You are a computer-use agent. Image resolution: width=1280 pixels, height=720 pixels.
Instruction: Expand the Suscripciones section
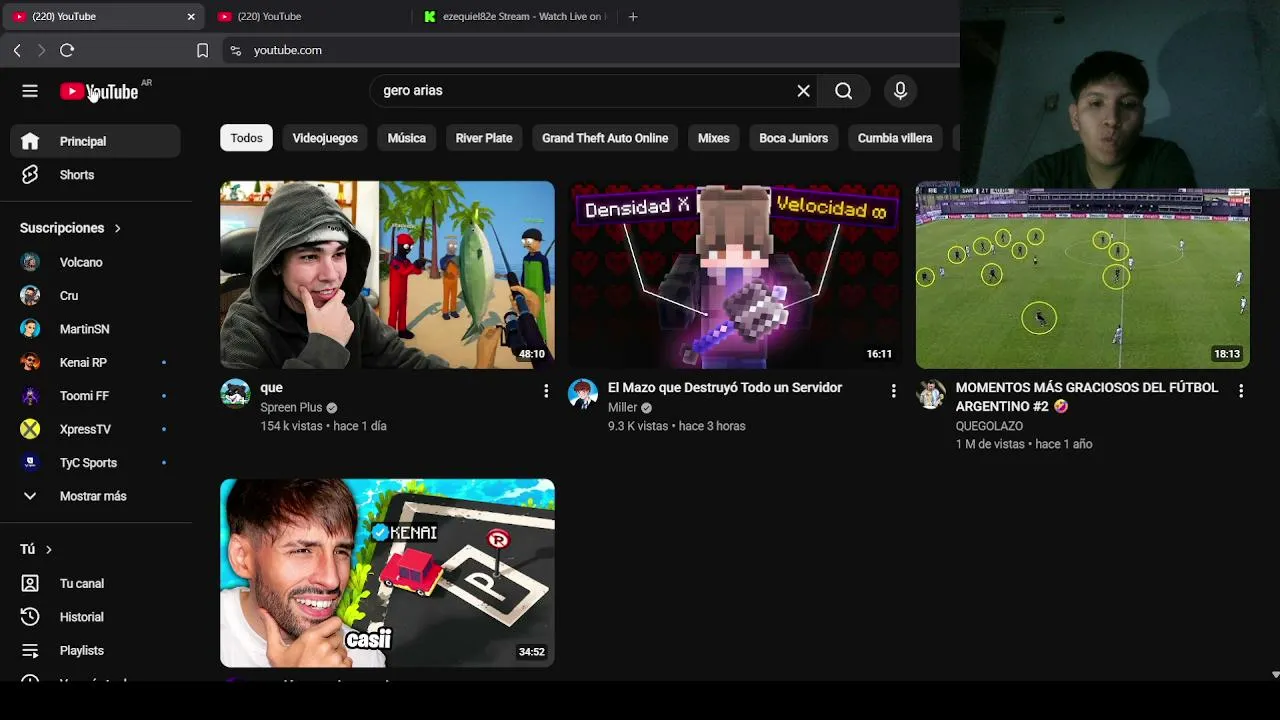70,228
